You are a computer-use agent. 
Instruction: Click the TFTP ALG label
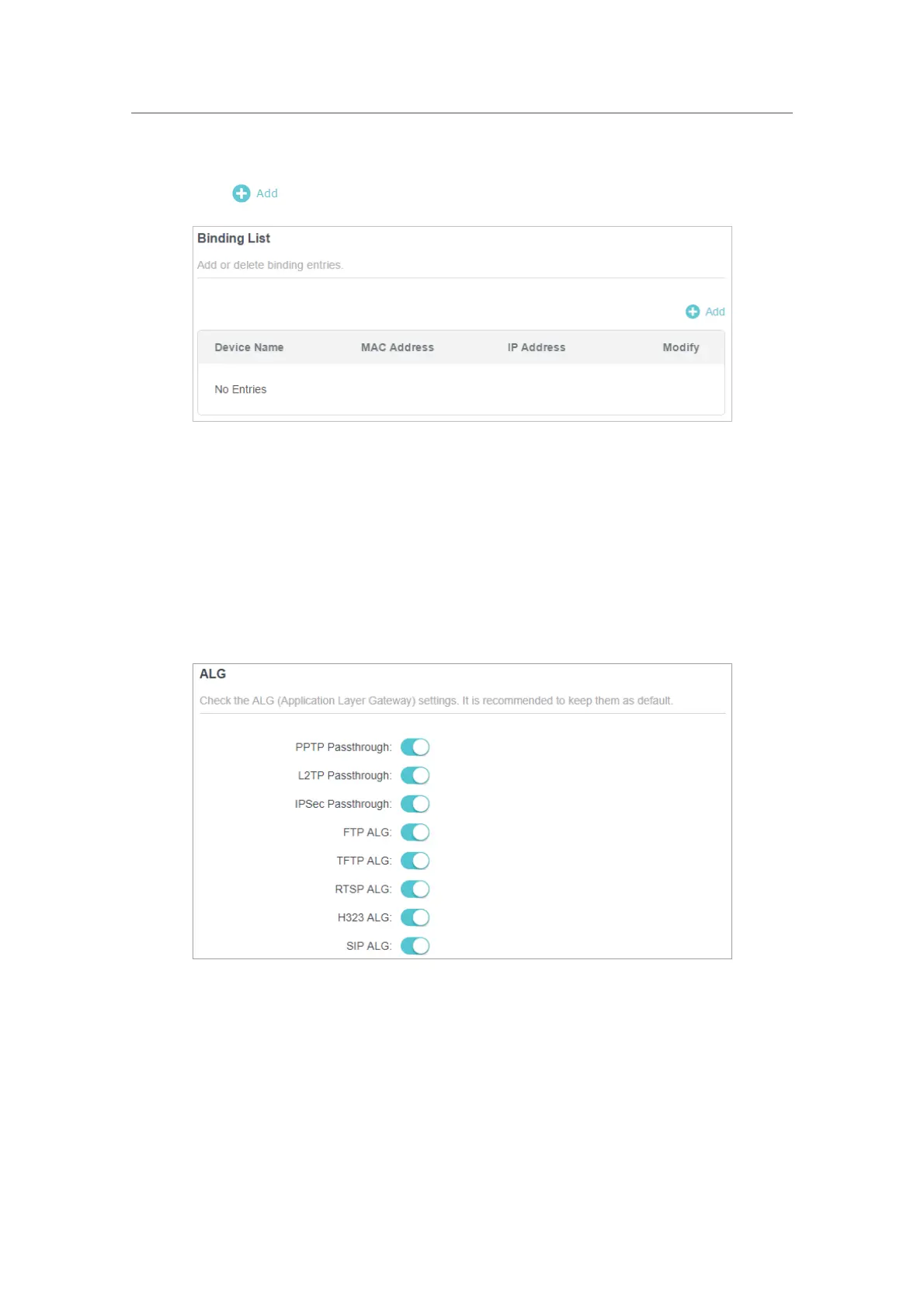point(364,861)
